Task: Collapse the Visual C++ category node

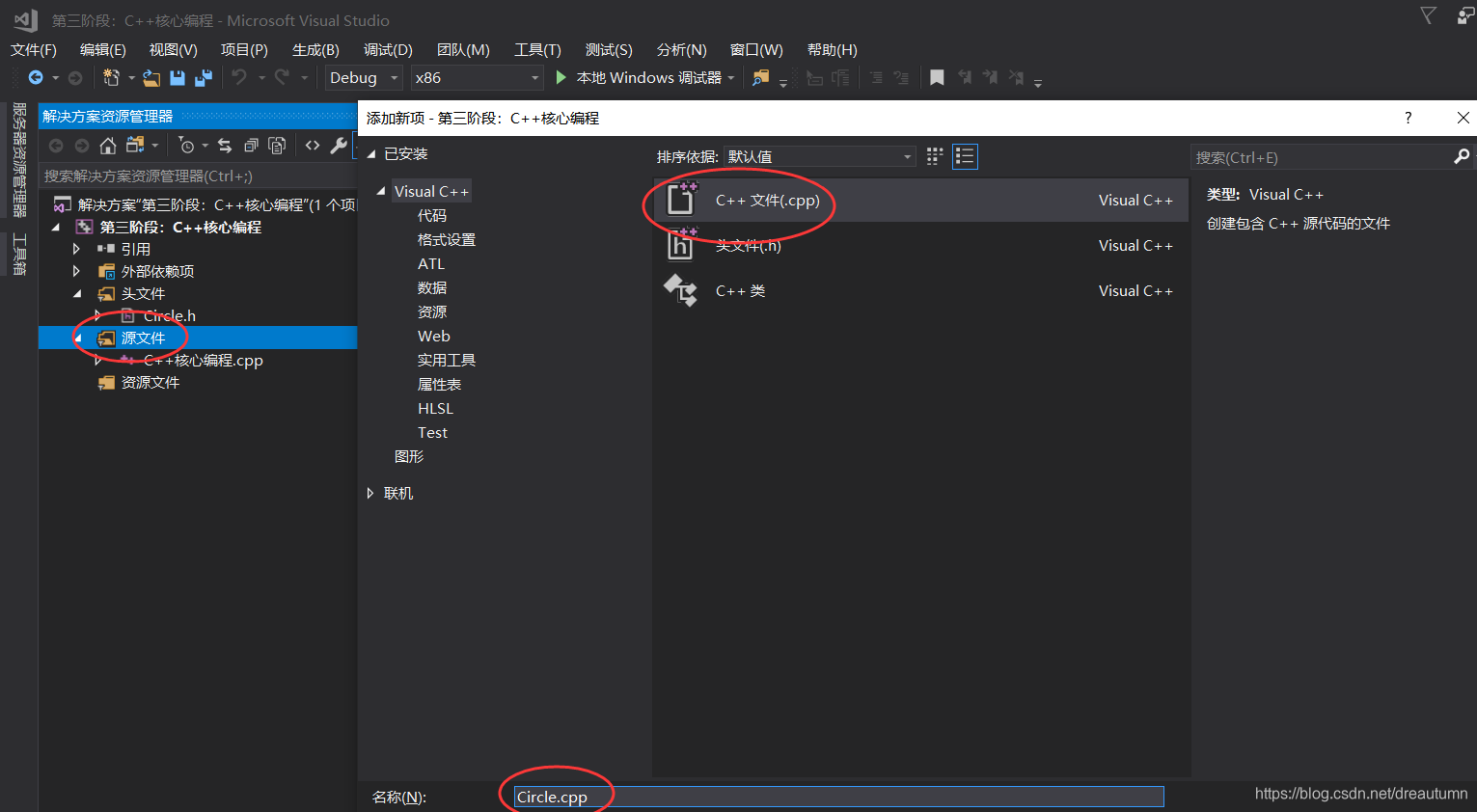Action: (x=381, y=192)
